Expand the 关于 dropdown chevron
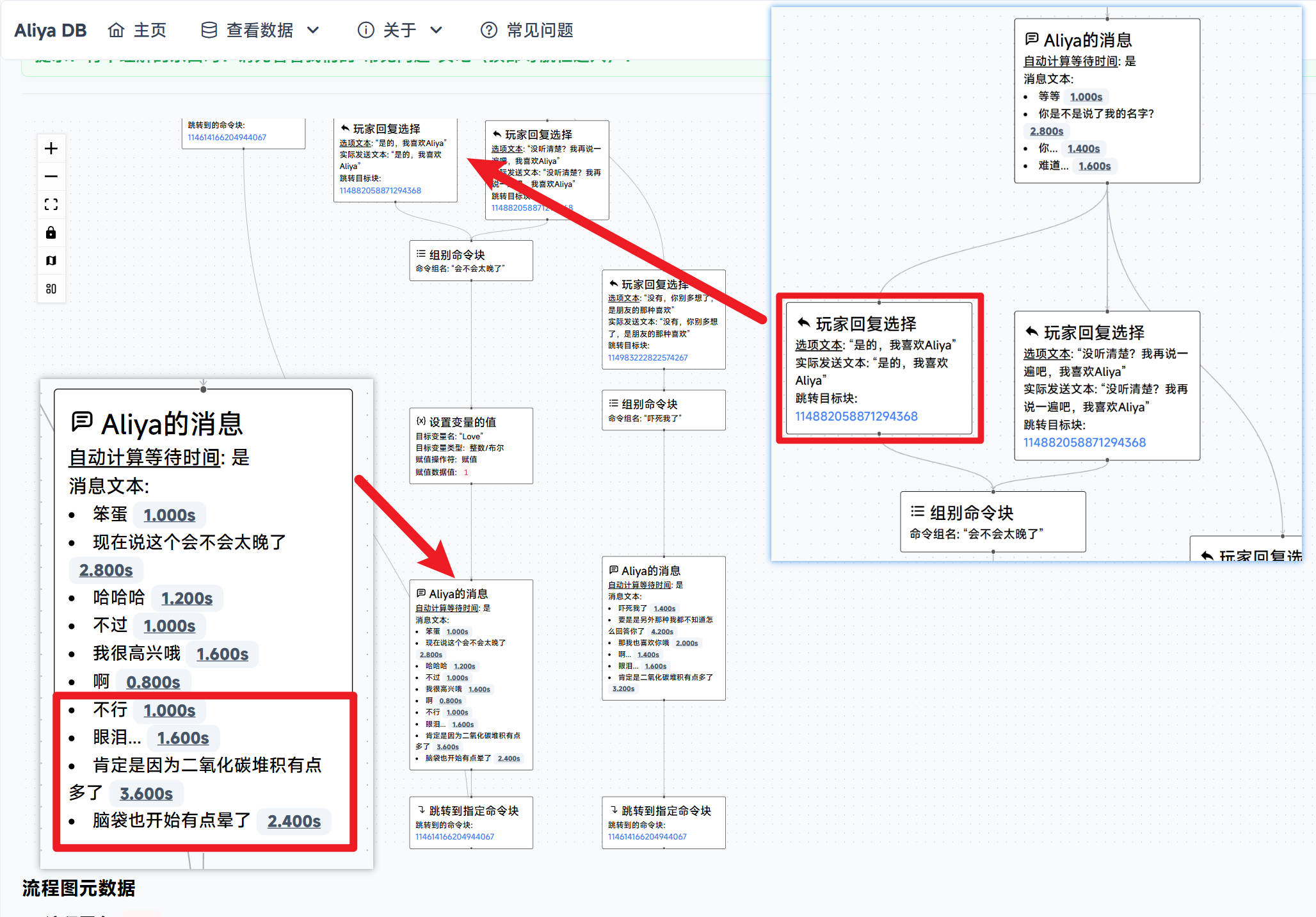Viewport: 1316px width, 917px height. 436,30
